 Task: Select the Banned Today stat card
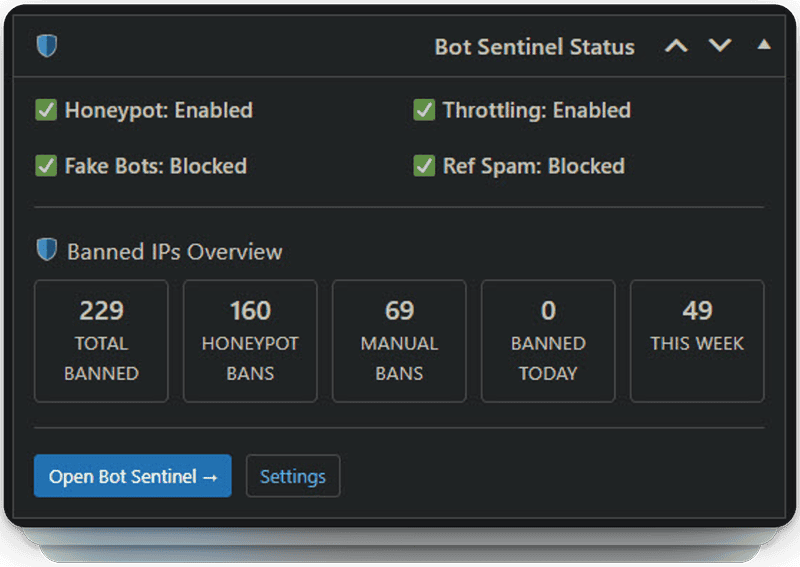tap(548, 341)
